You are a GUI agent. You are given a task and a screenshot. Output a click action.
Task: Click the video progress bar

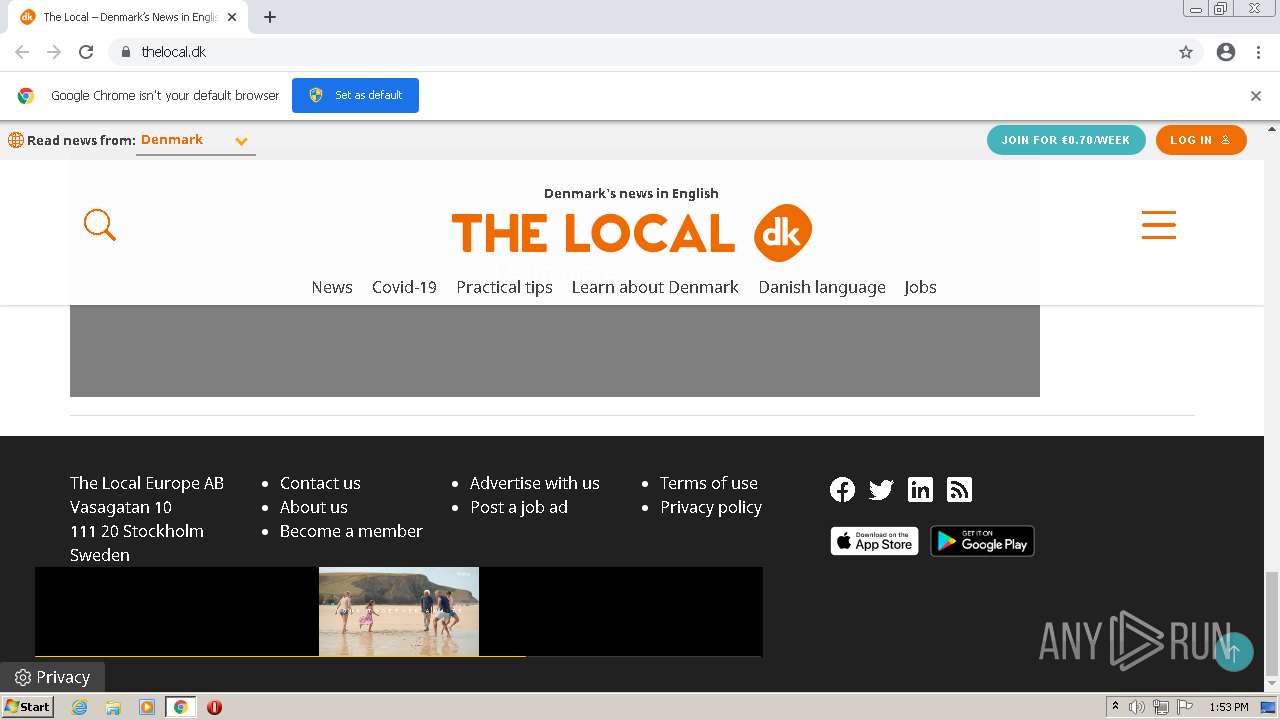[398, 656]
